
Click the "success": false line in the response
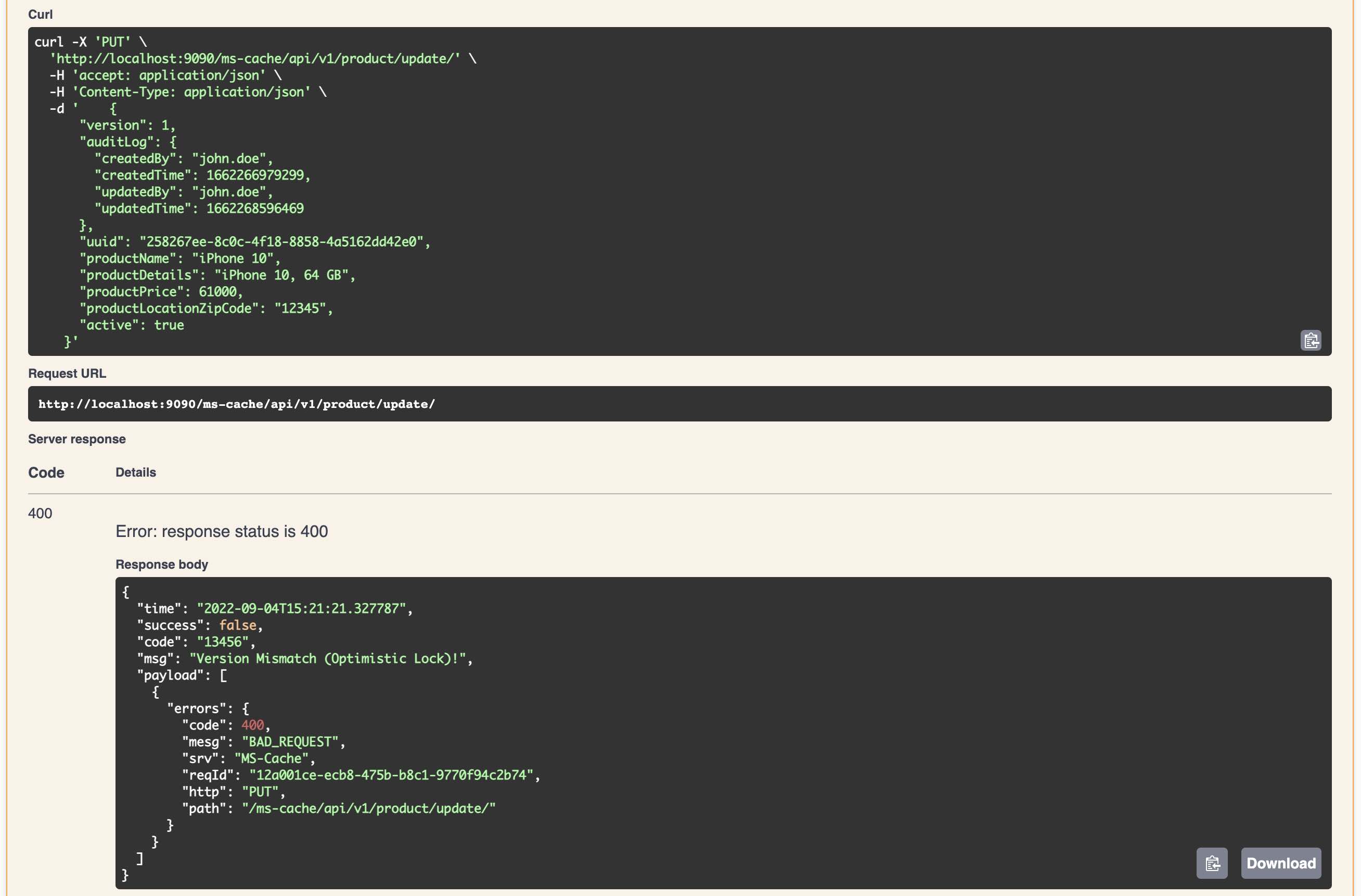tap(200, 625)
